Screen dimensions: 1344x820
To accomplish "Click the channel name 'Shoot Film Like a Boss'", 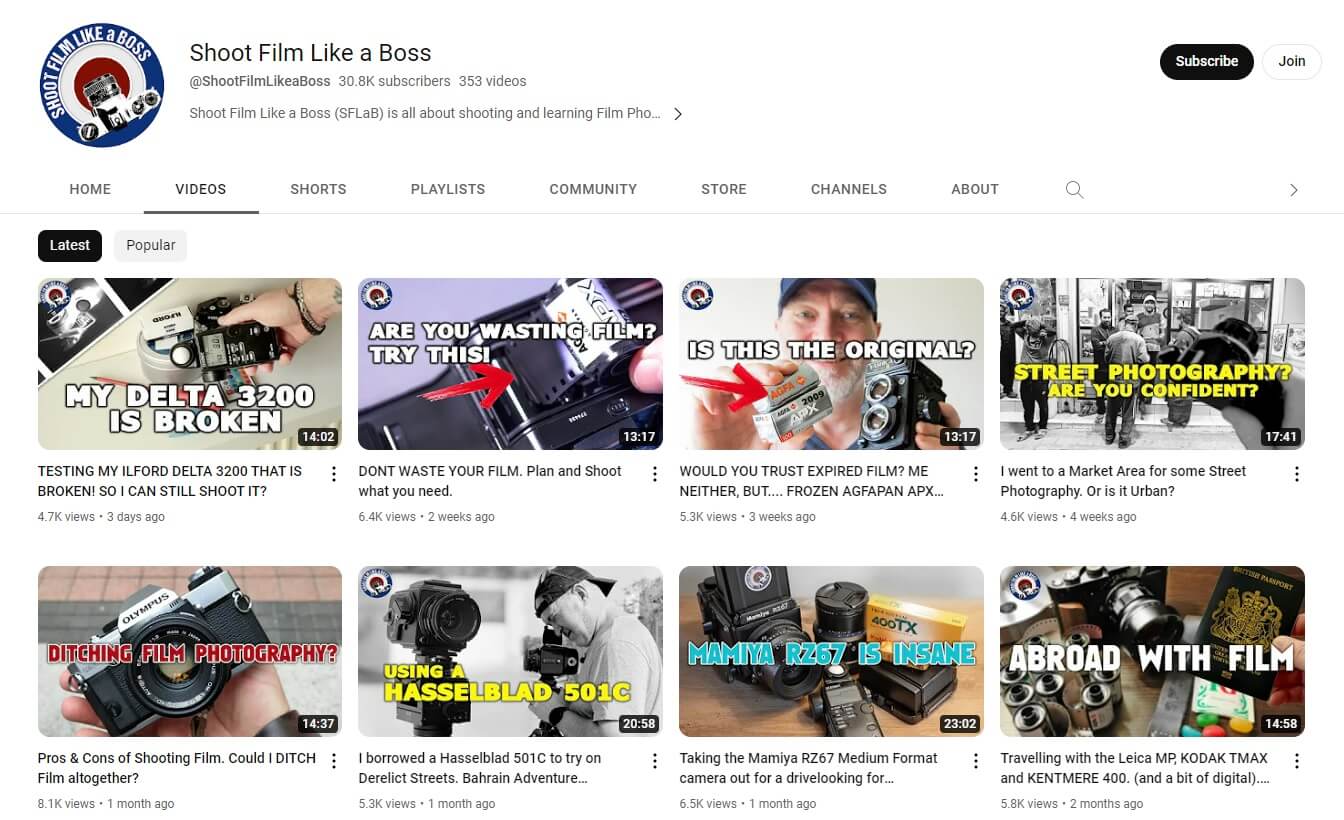I will pyautogui.click(x=311, y=53).
